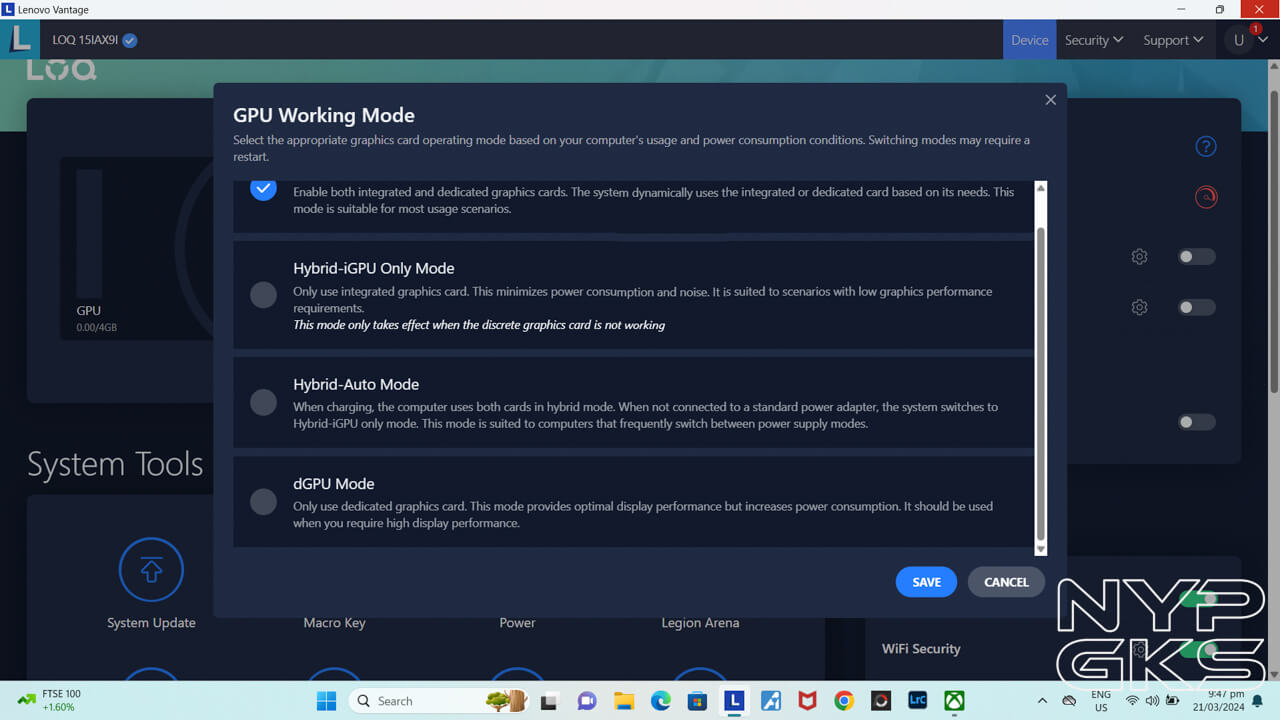Expand the Security dropdown menu
Screen dimensions: 1280x720
tap(1093, 40)
